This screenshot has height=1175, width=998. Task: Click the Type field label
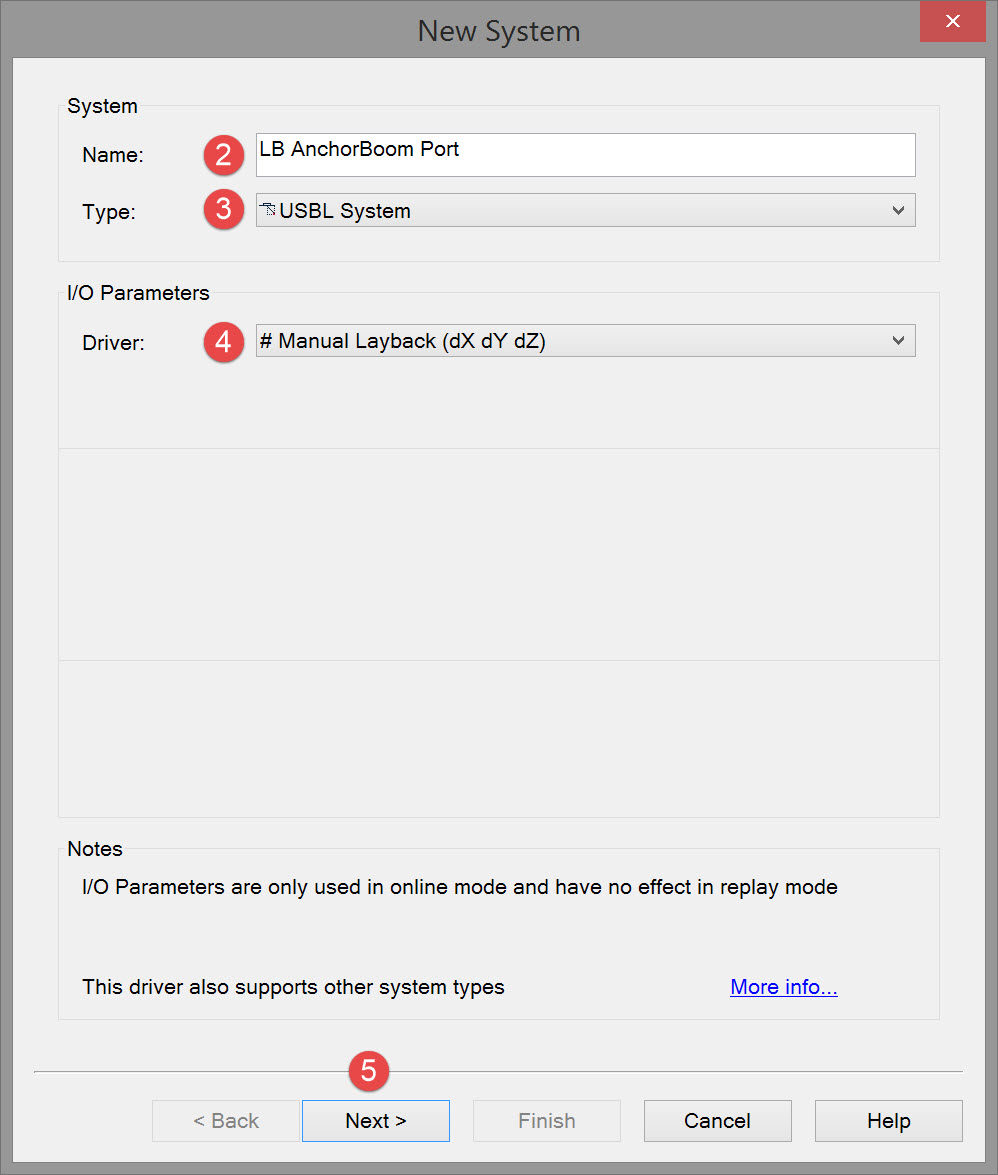click(109, 211)
